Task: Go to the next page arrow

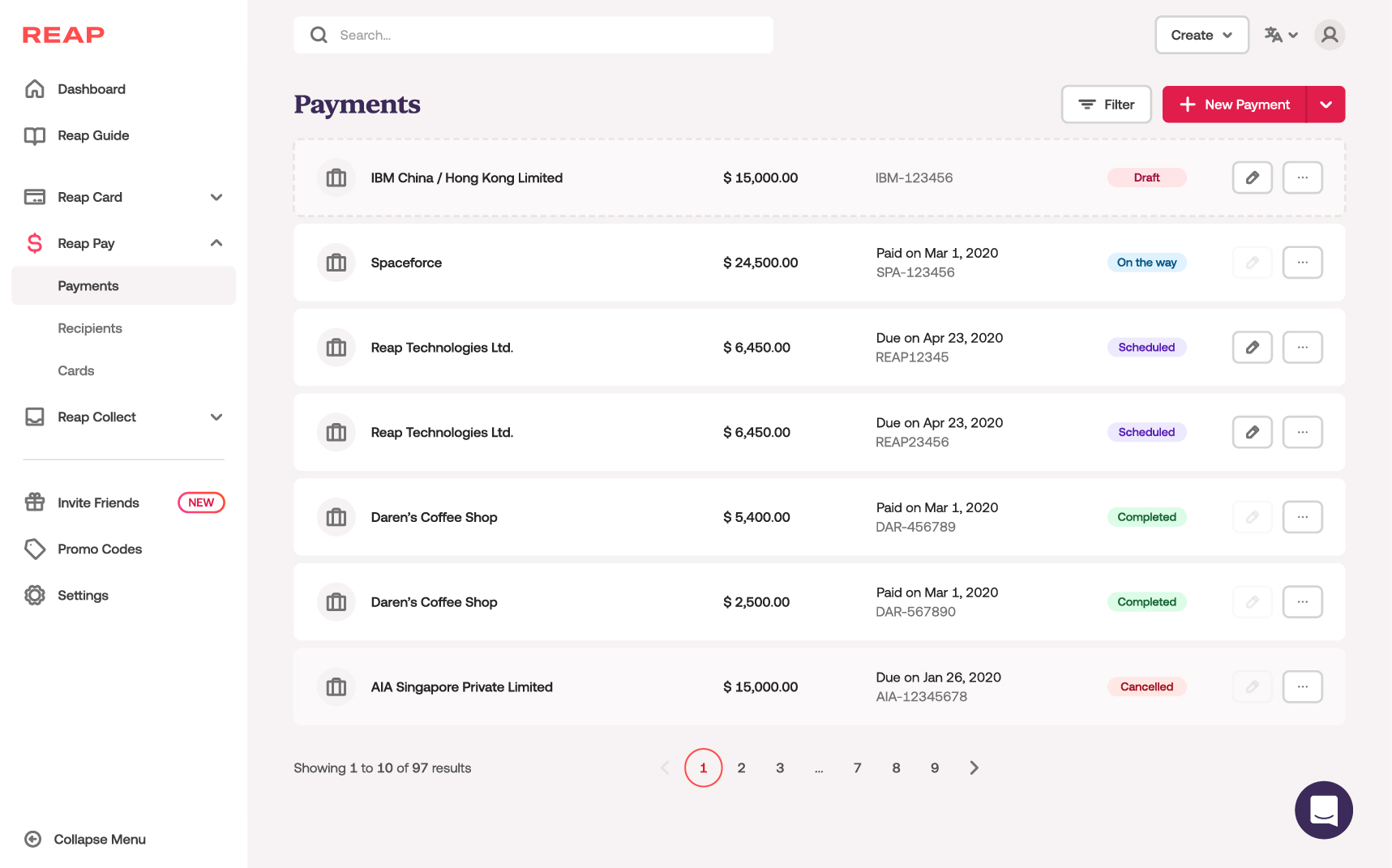Action: pos(974,768)
